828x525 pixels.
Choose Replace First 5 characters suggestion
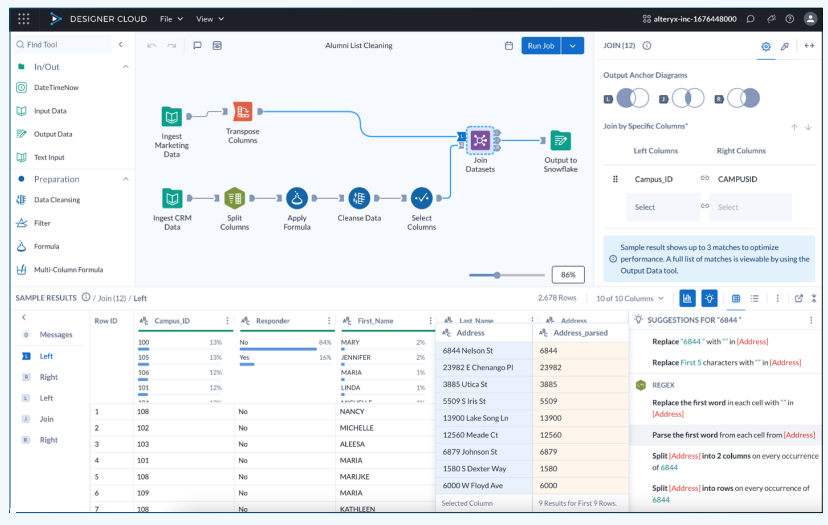[726, 362]
